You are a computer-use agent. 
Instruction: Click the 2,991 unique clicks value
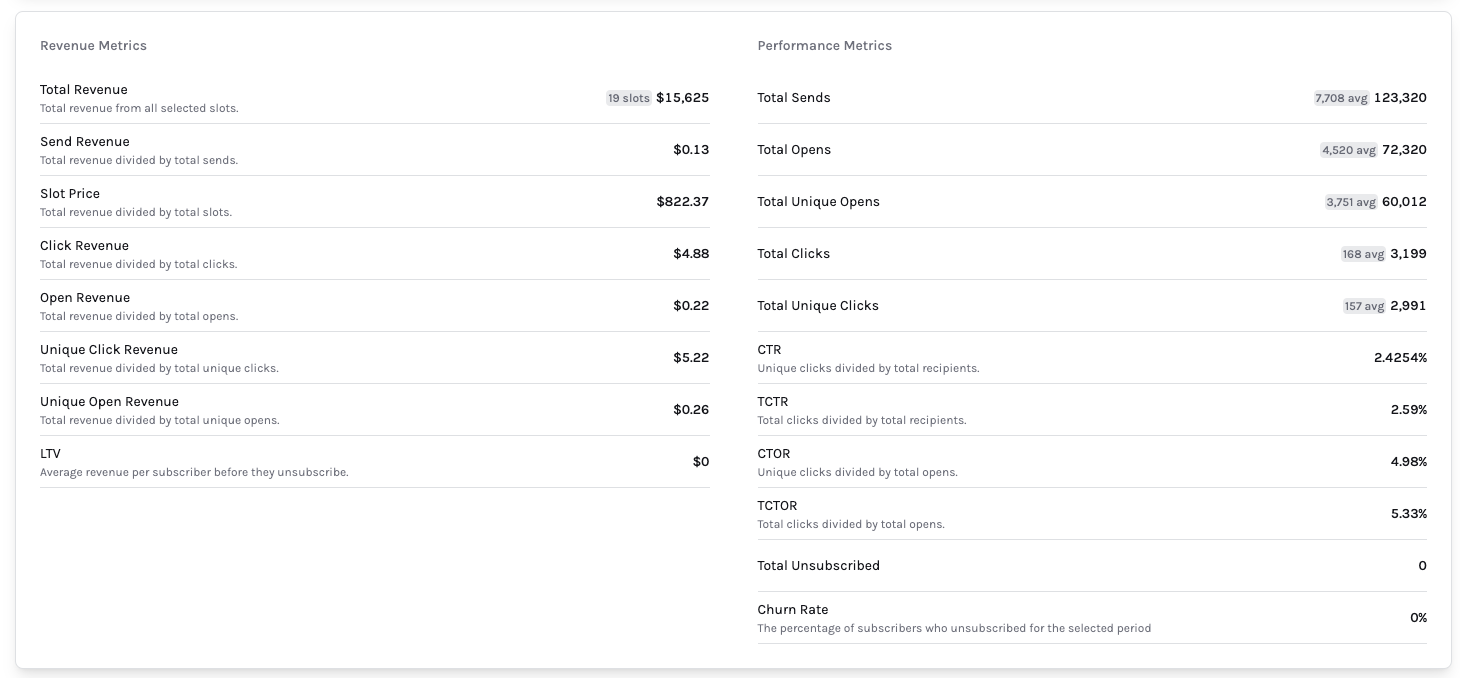tap(1408, 306)
